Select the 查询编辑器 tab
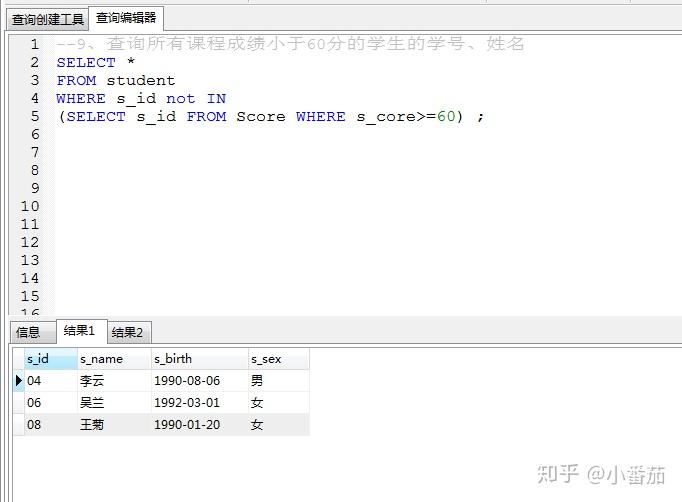 [126, 18]
